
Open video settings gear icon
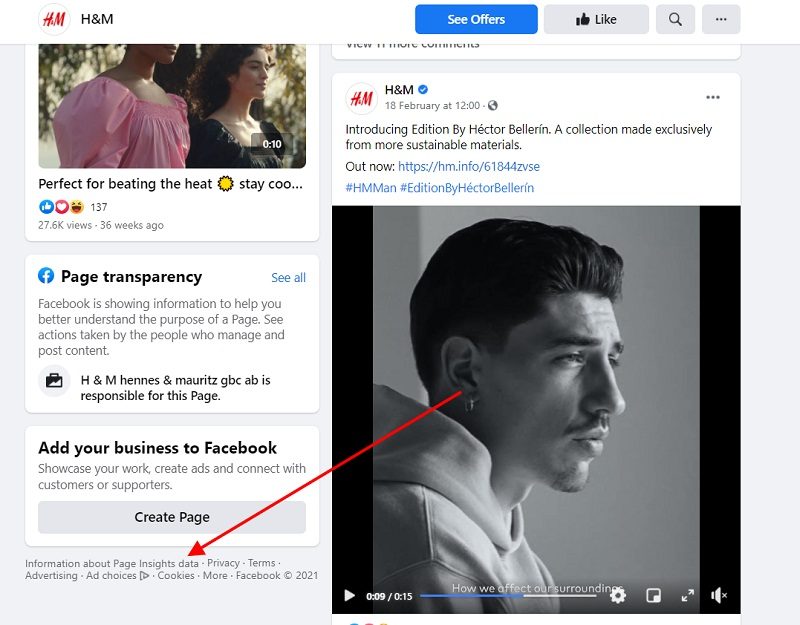tap(618, 595)
